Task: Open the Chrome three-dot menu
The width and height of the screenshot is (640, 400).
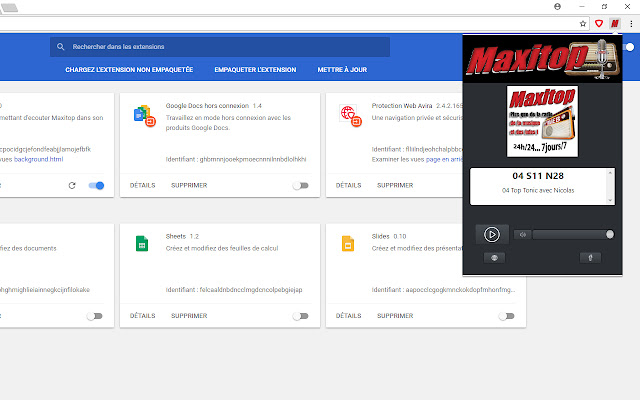Action: click(x=631, y=24)
